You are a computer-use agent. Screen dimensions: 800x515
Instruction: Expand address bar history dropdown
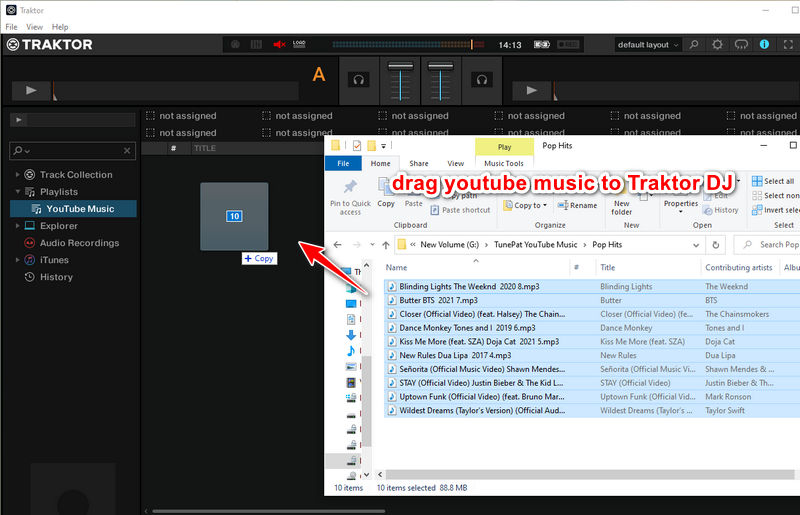click(x=695, y=245)
